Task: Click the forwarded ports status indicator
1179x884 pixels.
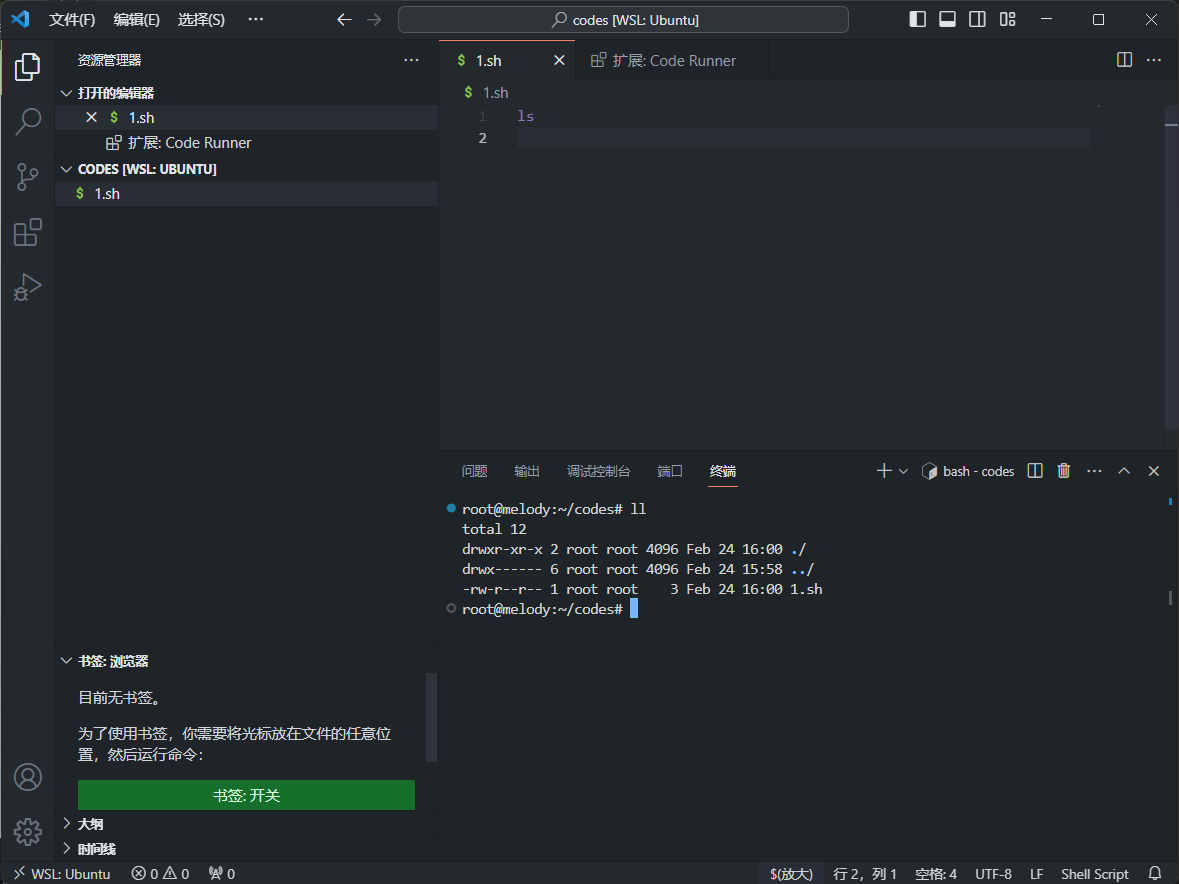Action: coord(223,873)
